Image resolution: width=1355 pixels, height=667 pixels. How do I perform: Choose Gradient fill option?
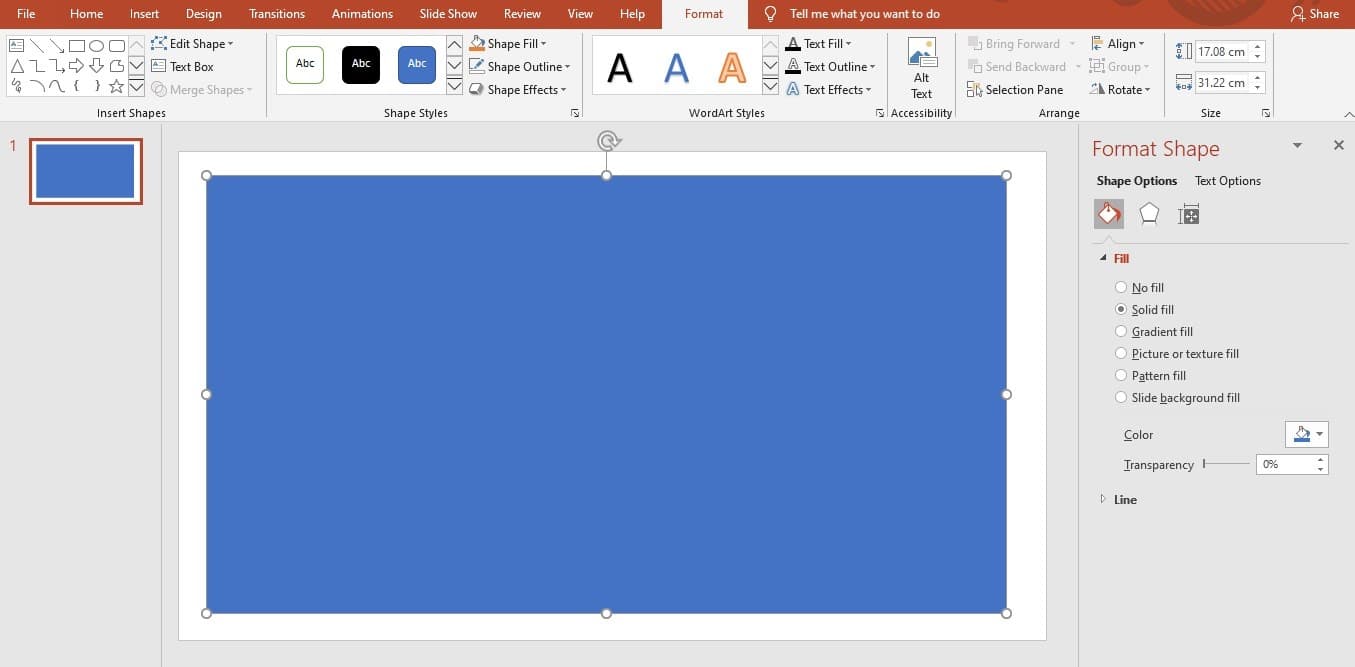(1121, 332)
